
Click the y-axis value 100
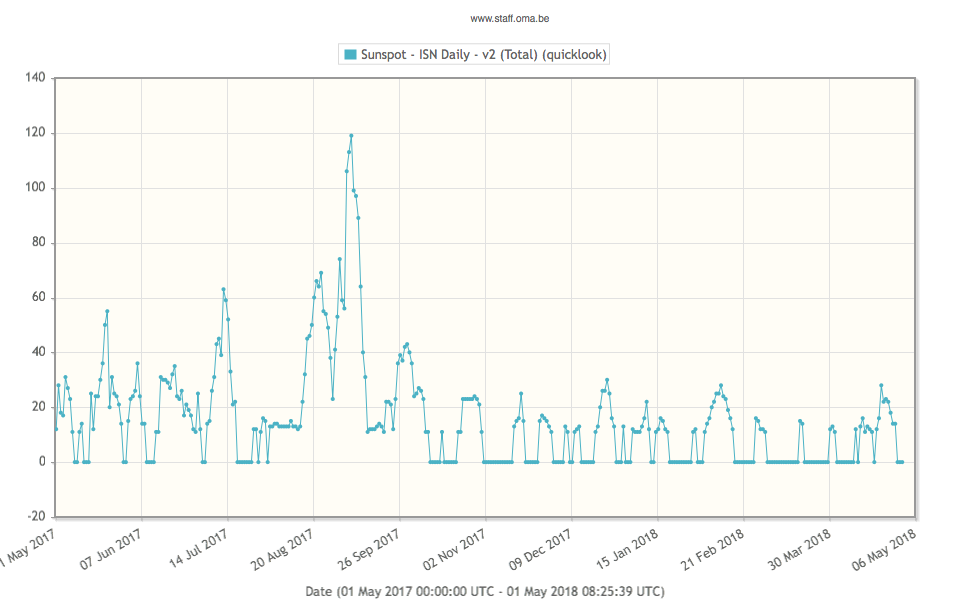(x=35, y=187)
